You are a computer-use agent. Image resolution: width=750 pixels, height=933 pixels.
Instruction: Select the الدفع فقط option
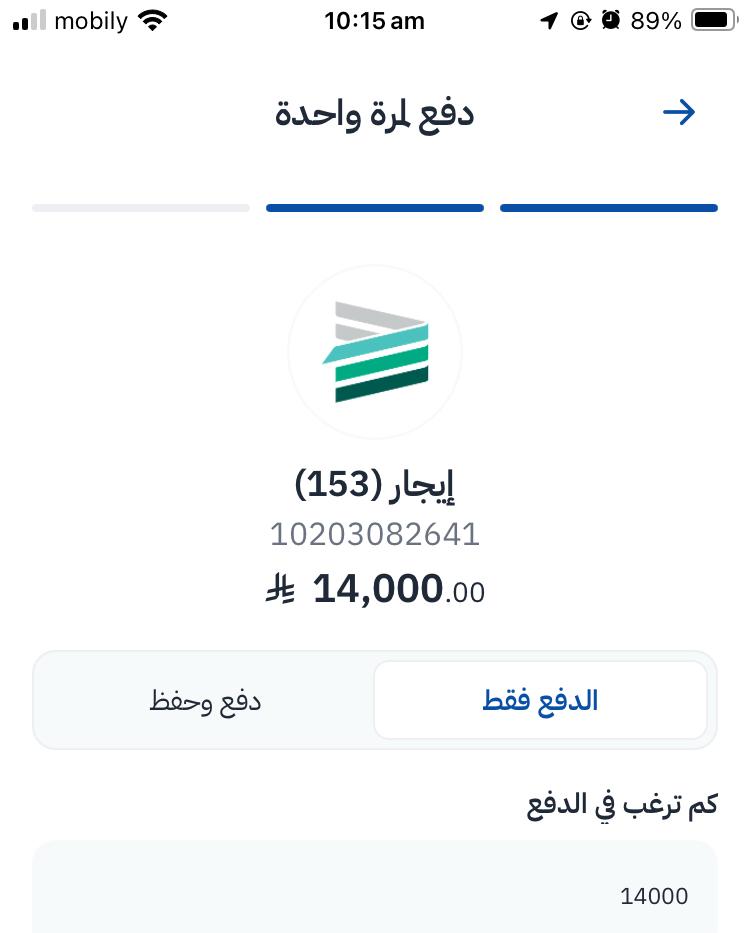pyautogui.click(x=540, y=700)
